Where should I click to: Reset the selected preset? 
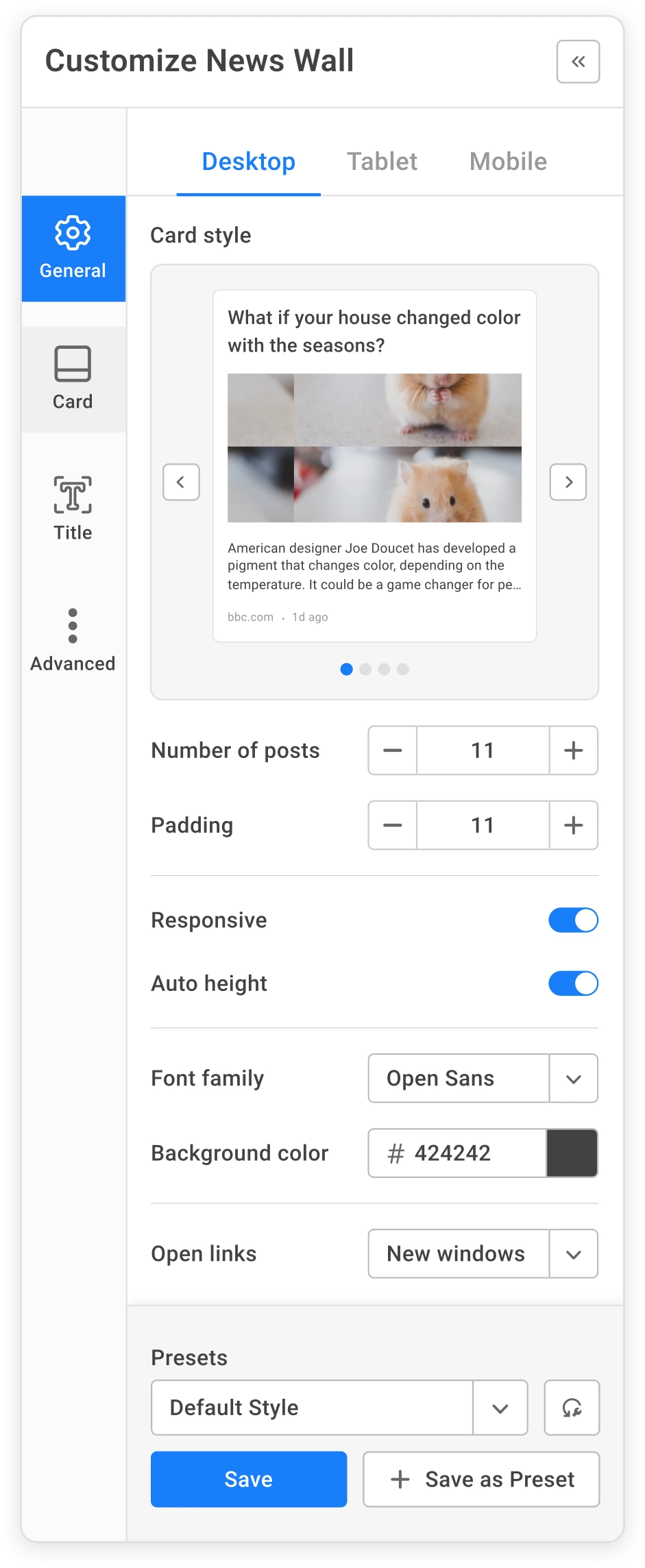(x=571, y=1408)
